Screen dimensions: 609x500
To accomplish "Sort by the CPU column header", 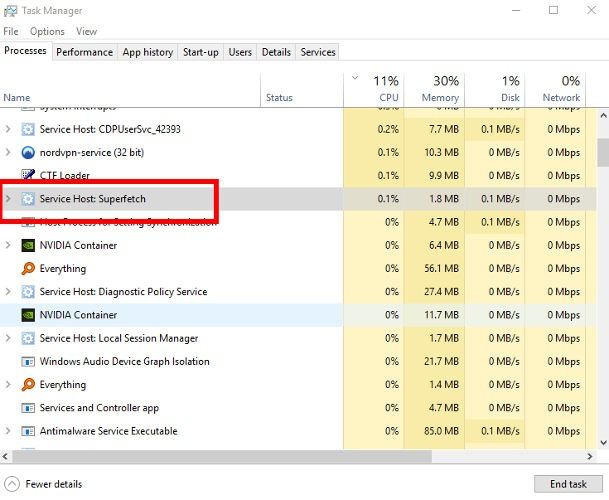I will tap(374, 90).
